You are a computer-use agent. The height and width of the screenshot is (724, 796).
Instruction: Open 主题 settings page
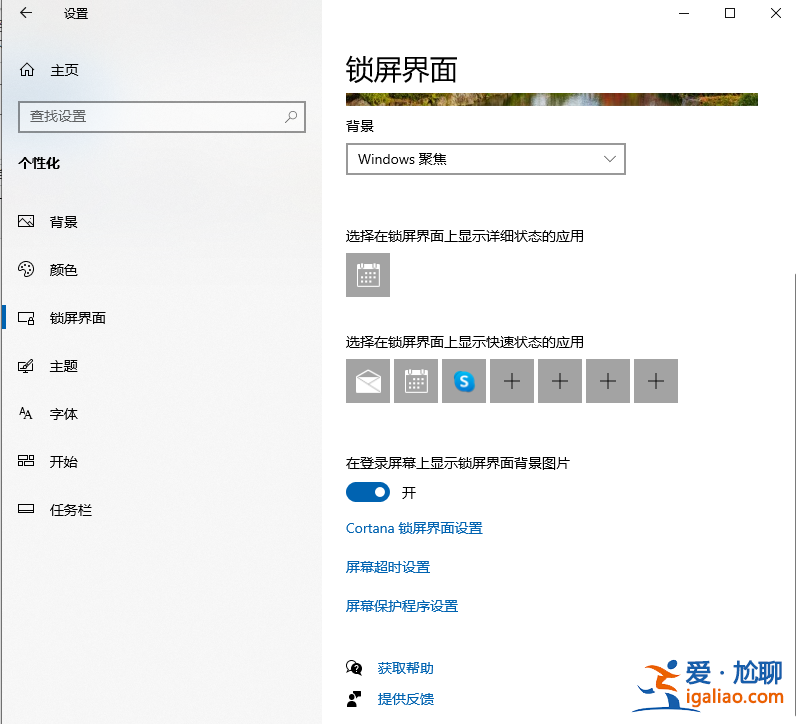[x=63, y=366]
